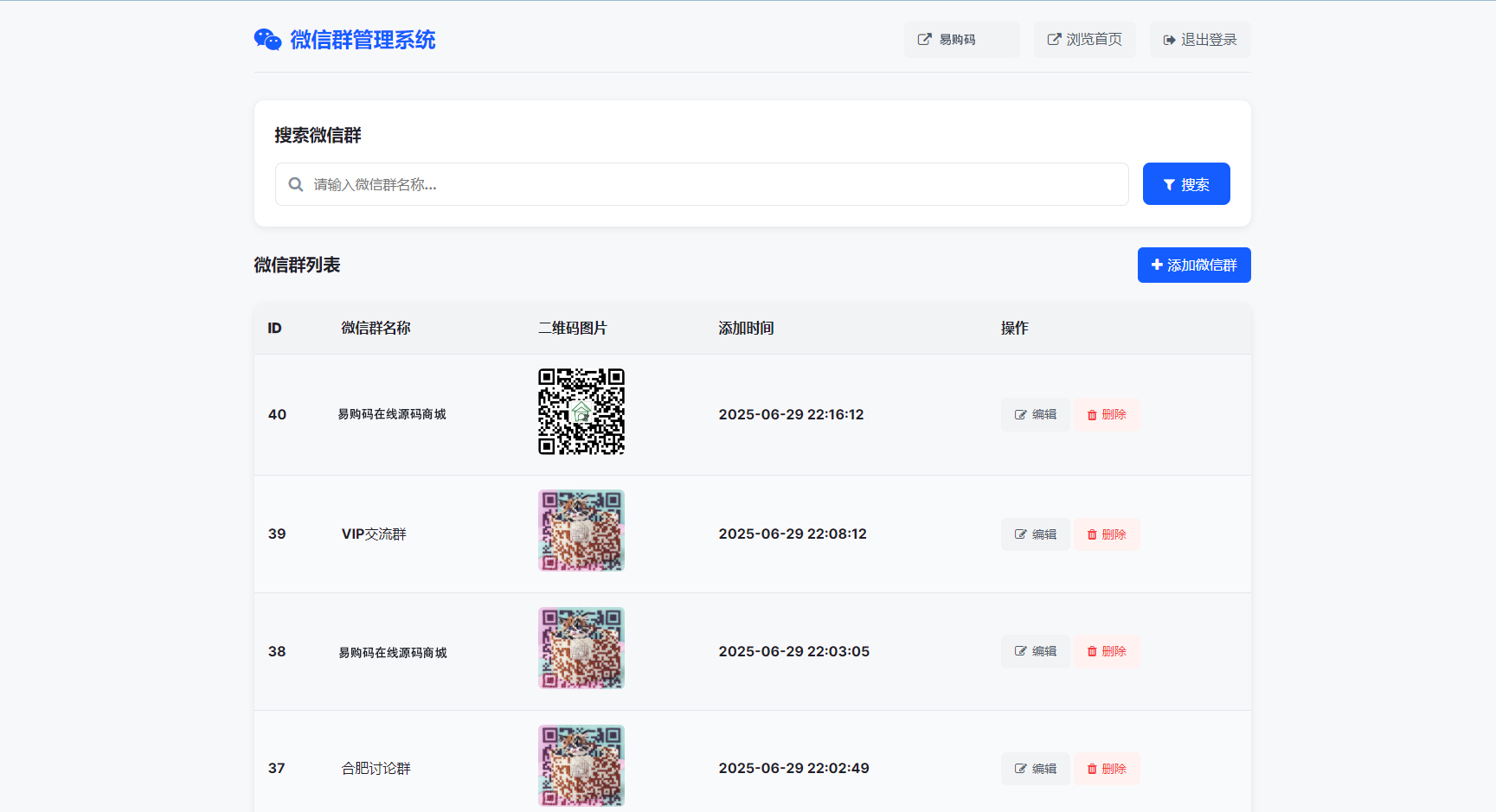Edit the group with ID 40
The width and height of the screenshot is (1496, 812).
click(1035, 415)
